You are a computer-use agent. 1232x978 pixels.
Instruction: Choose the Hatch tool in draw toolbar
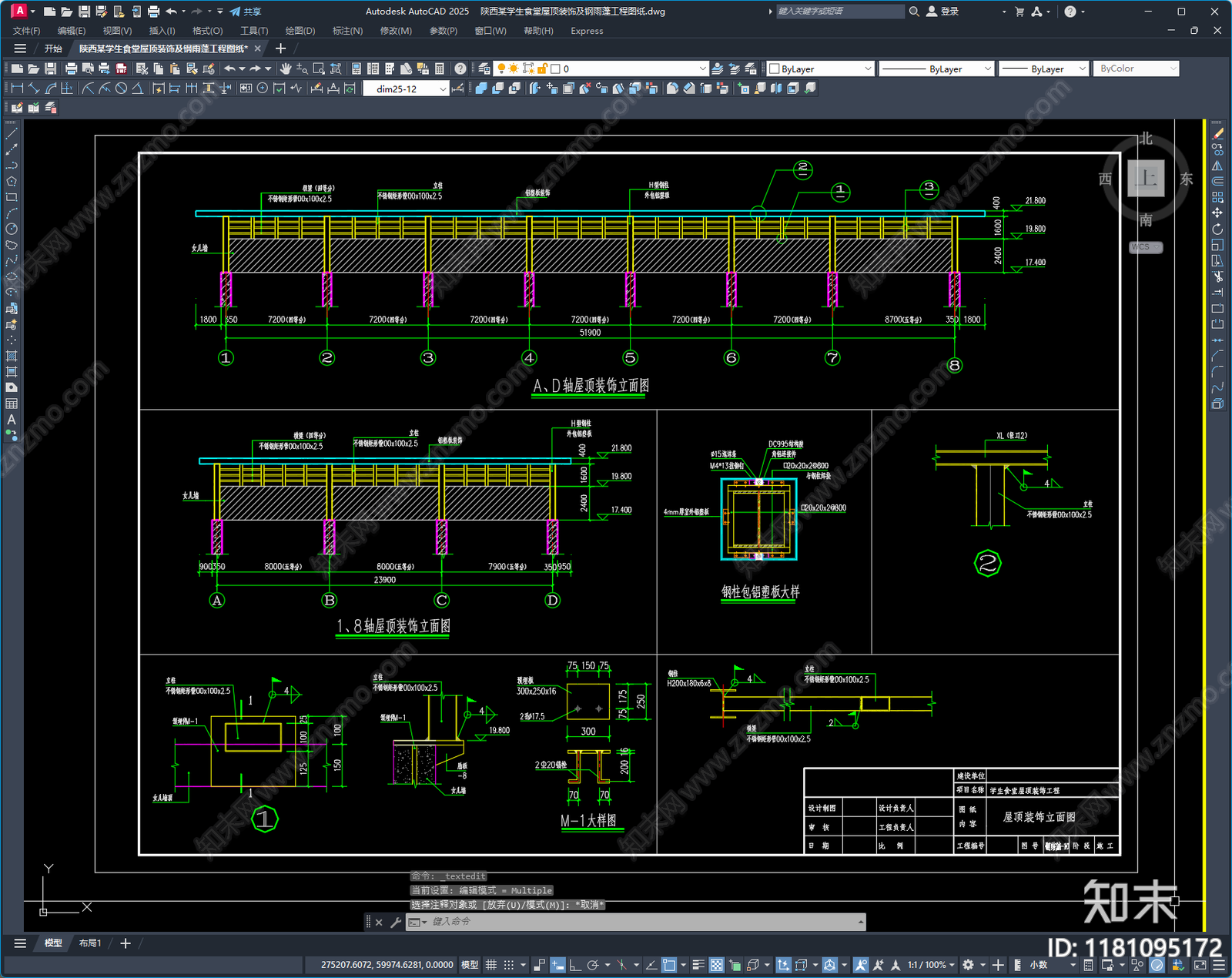[x=12, y=356]
